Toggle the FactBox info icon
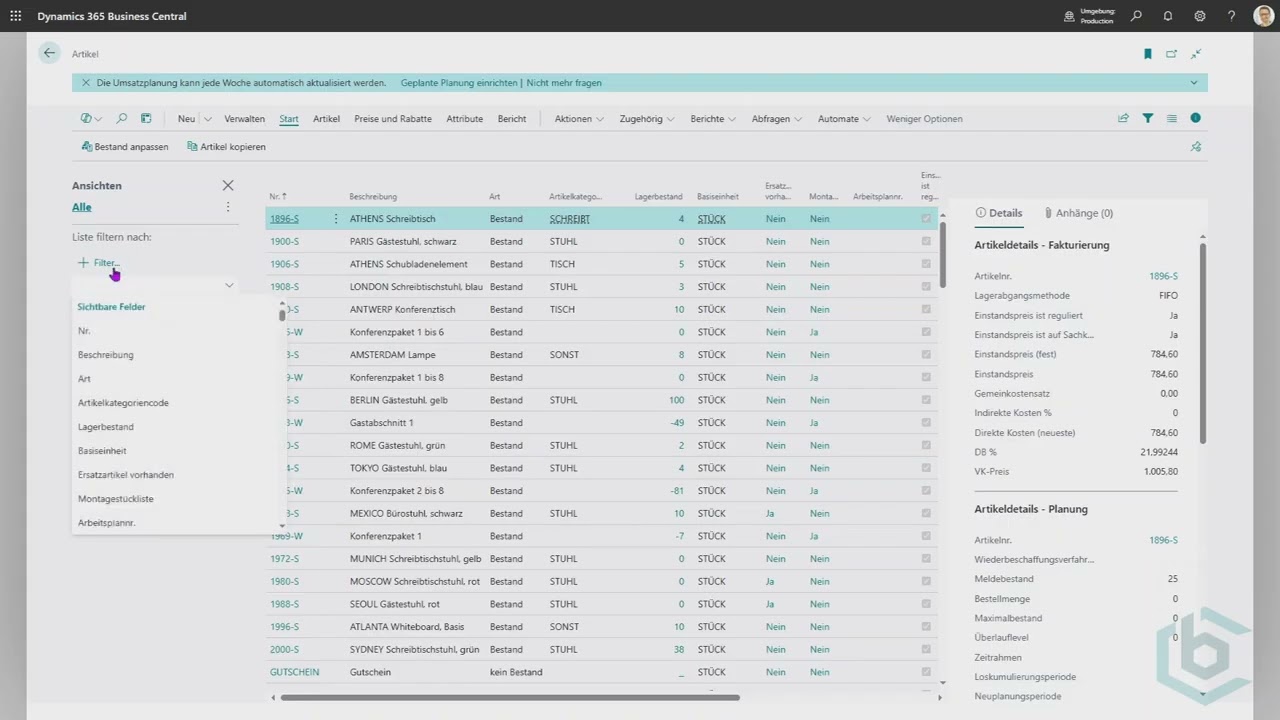The height and width of the screenshot is (720, 1280). 1195,118
